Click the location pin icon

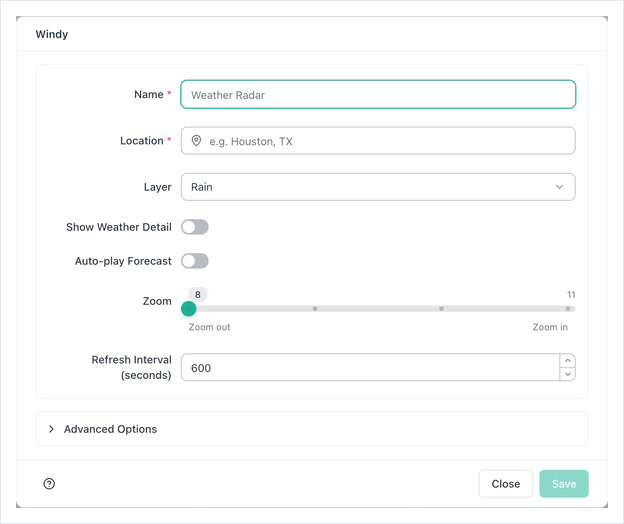pyautogui.click(x=196, y=141)
